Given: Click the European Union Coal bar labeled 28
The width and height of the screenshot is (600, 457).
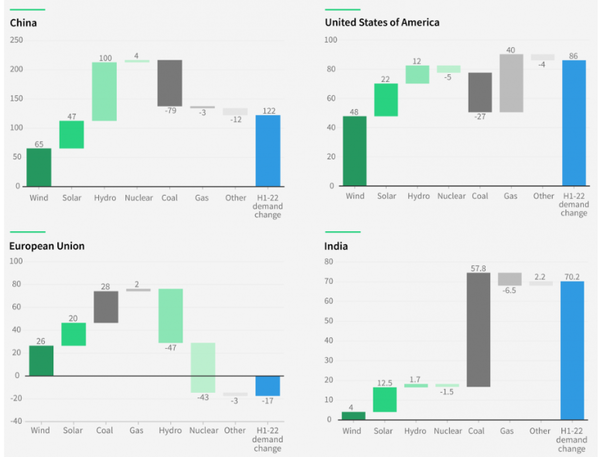Looking at the screenshot, I should (x=105, y=307).
